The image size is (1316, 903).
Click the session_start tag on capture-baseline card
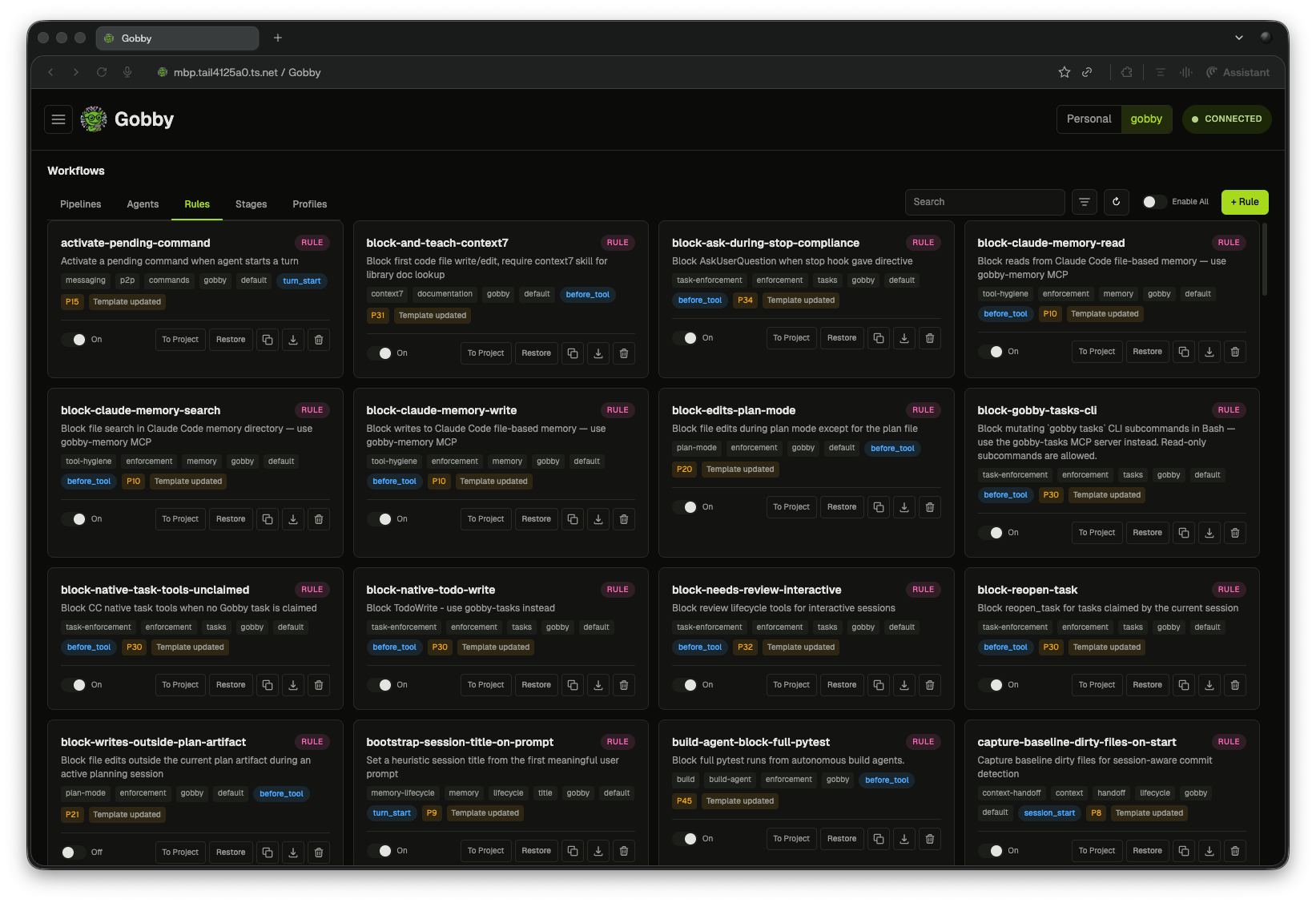(x=1049, y=813)
